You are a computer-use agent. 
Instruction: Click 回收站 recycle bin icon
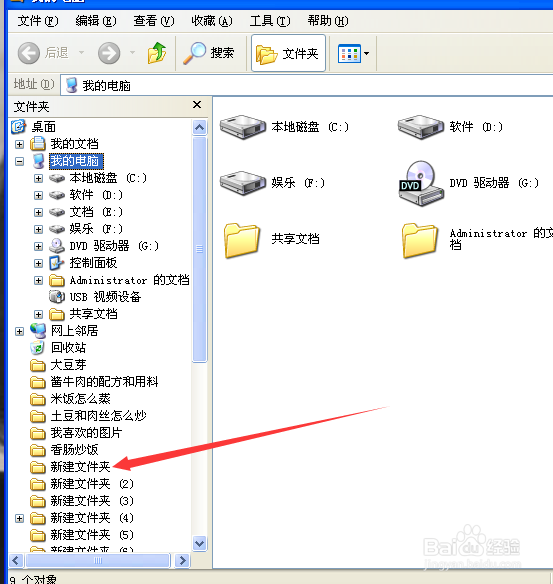38,348
